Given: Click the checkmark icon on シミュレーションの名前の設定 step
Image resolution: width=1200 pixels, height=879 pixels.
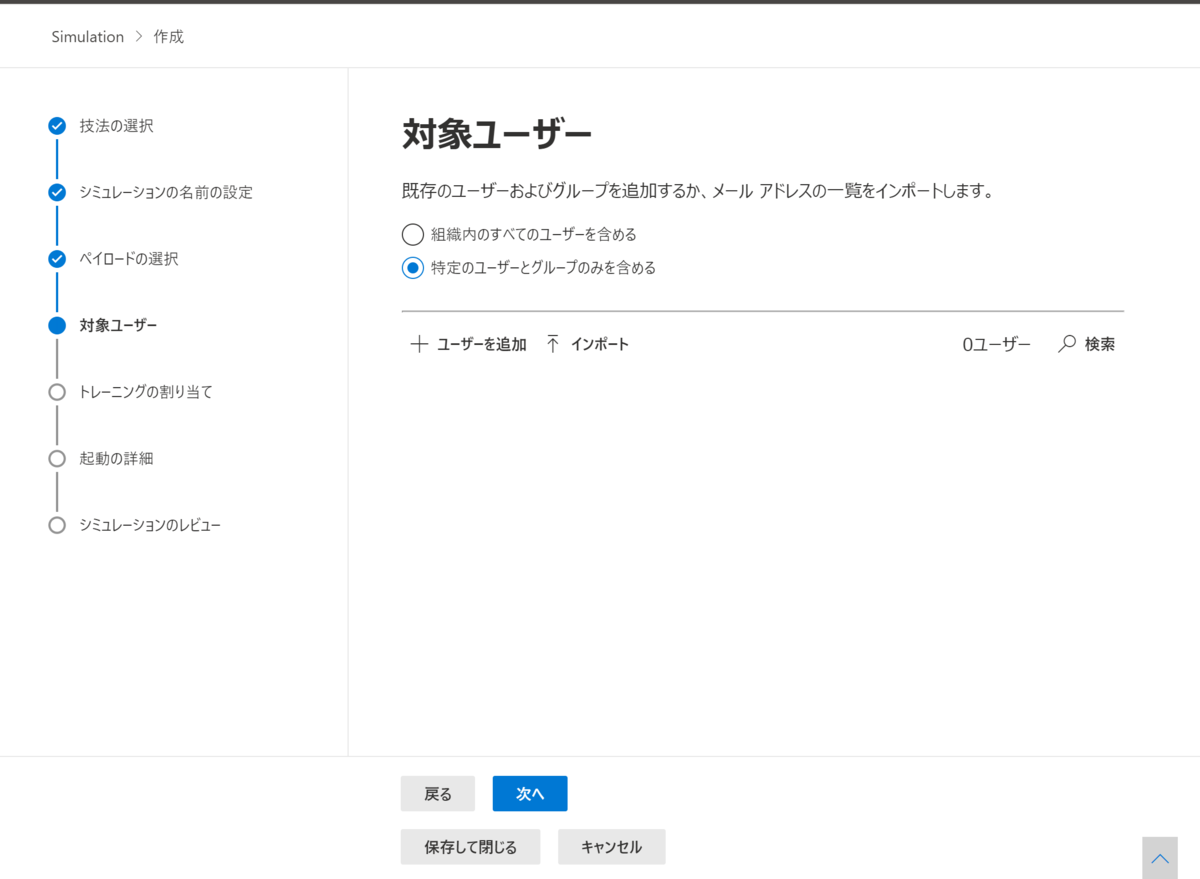Looking at the screenshot, I should click(x=57, y=192).
